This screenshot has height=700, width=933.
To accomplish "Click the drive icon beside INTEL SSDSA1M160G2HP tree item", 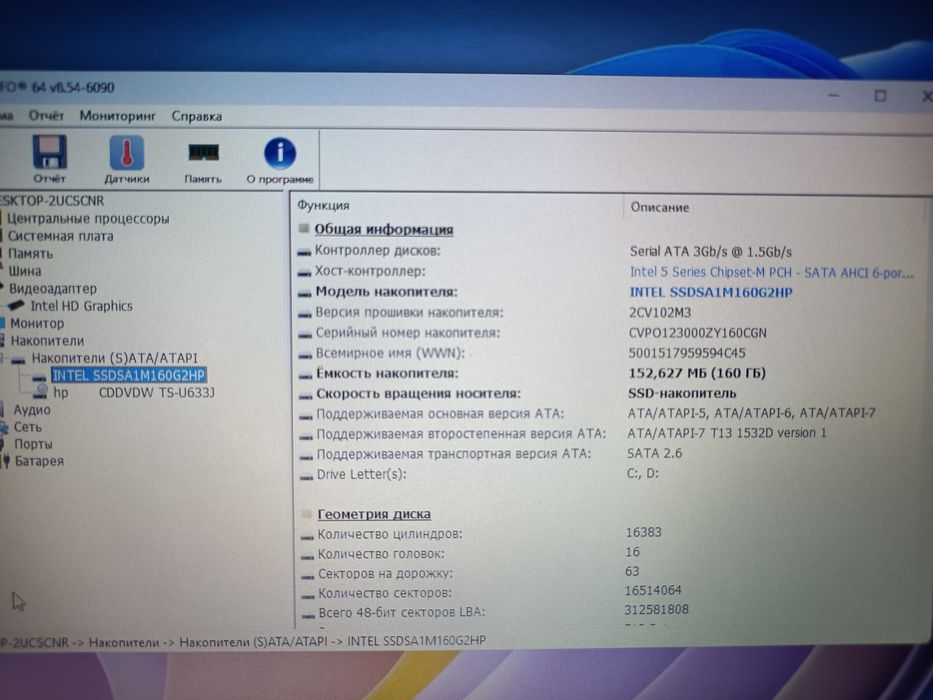I will pyautogui.click(x=40, y=377).
